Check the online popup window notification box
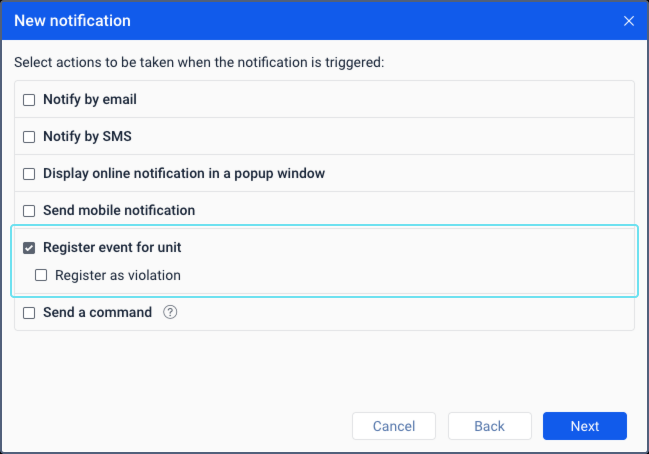 [29, 174]
